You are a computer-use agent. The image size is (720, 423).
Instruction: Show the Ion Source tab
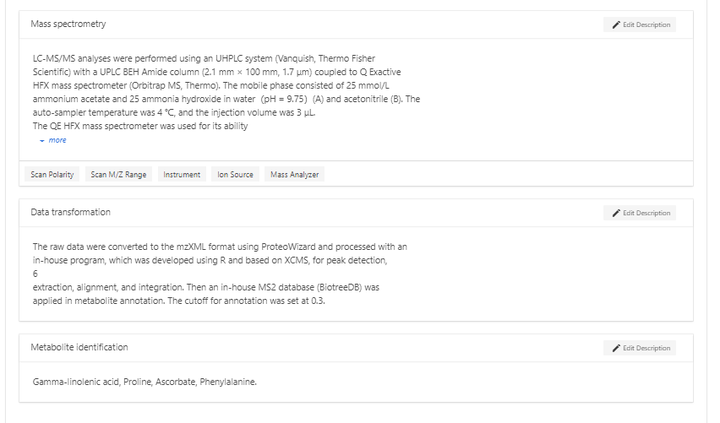(235, 175)
